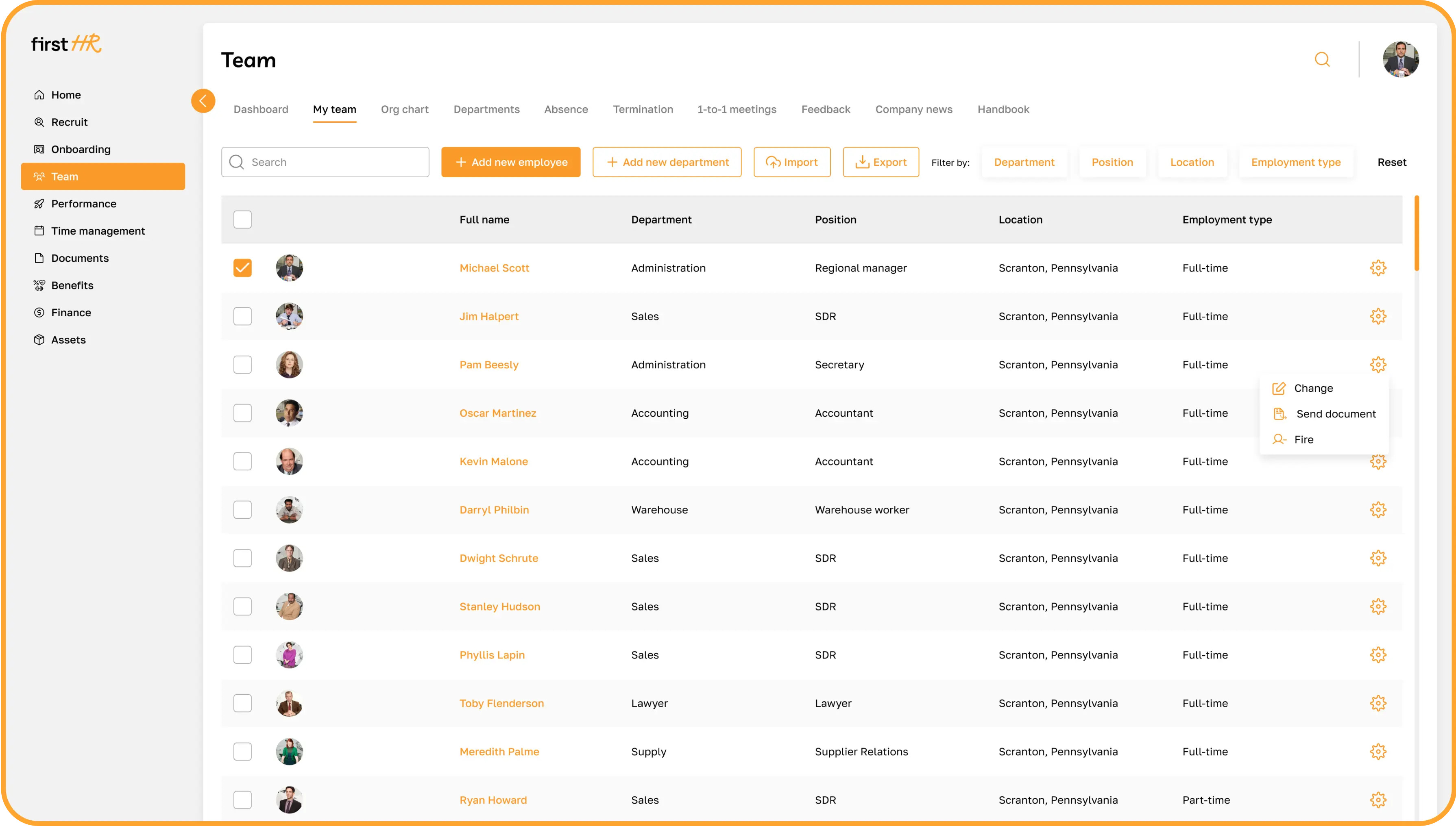
Task: Click the firstHR logo
Action: pos(66,43)
